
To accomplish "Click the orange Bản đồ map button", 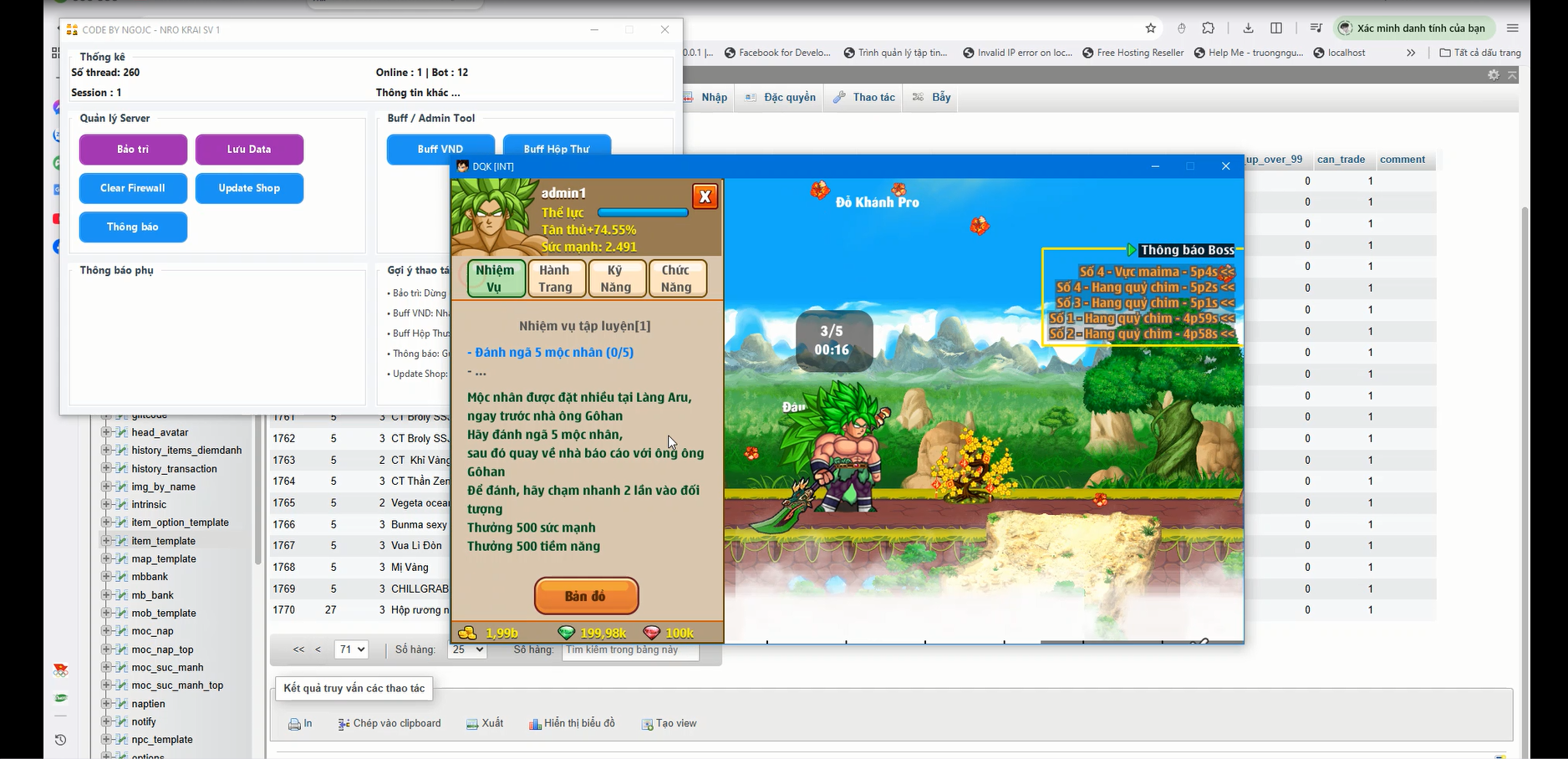I will tap(586, 596).
